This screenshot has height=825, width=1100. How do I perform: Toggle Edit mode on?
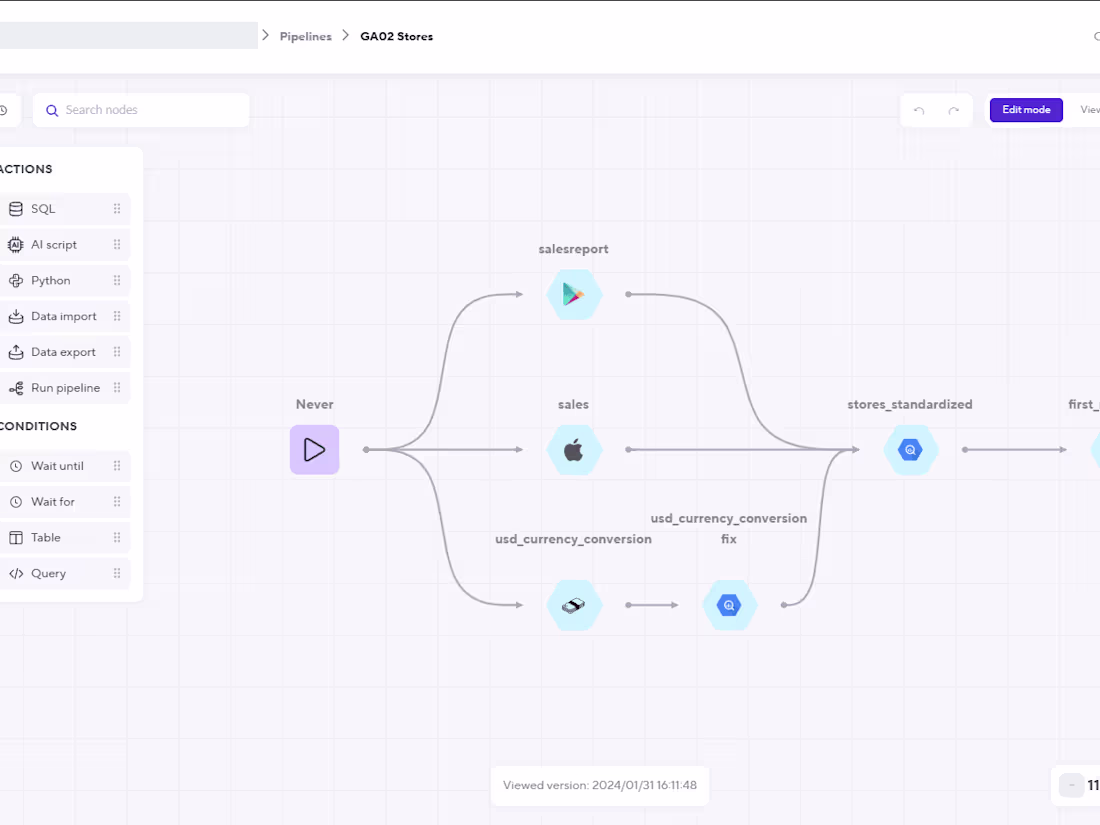pyautogui.click(x=1025, y=110)
